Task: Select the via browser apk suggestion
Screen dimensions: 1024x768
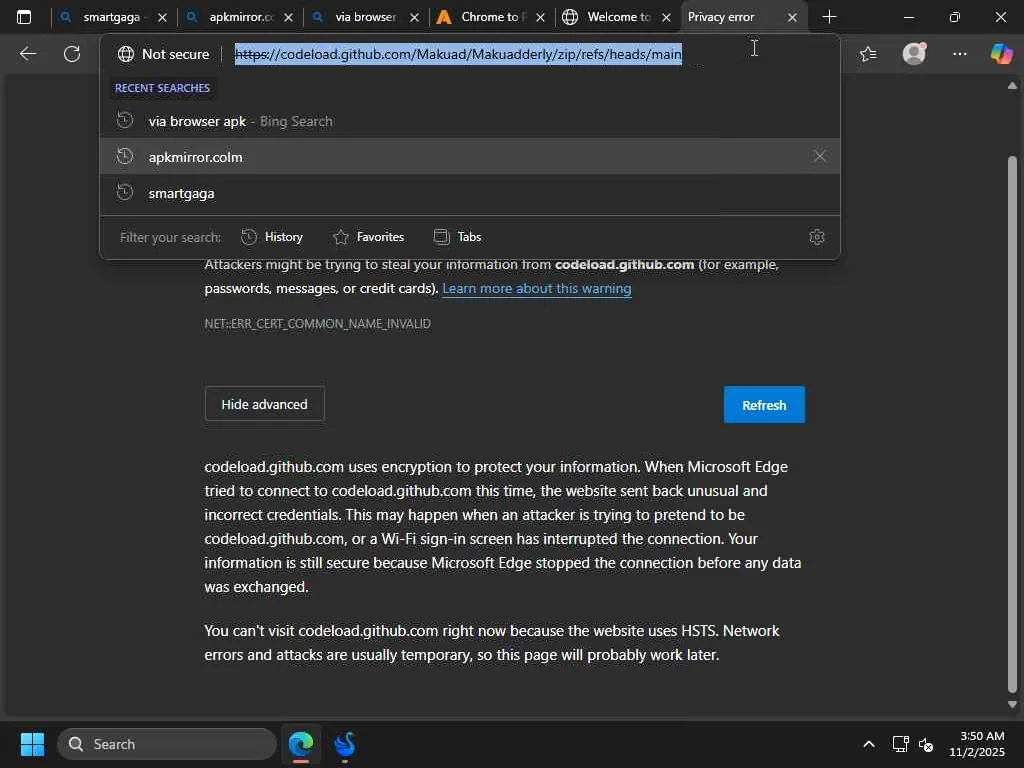Action: (470, 121)
